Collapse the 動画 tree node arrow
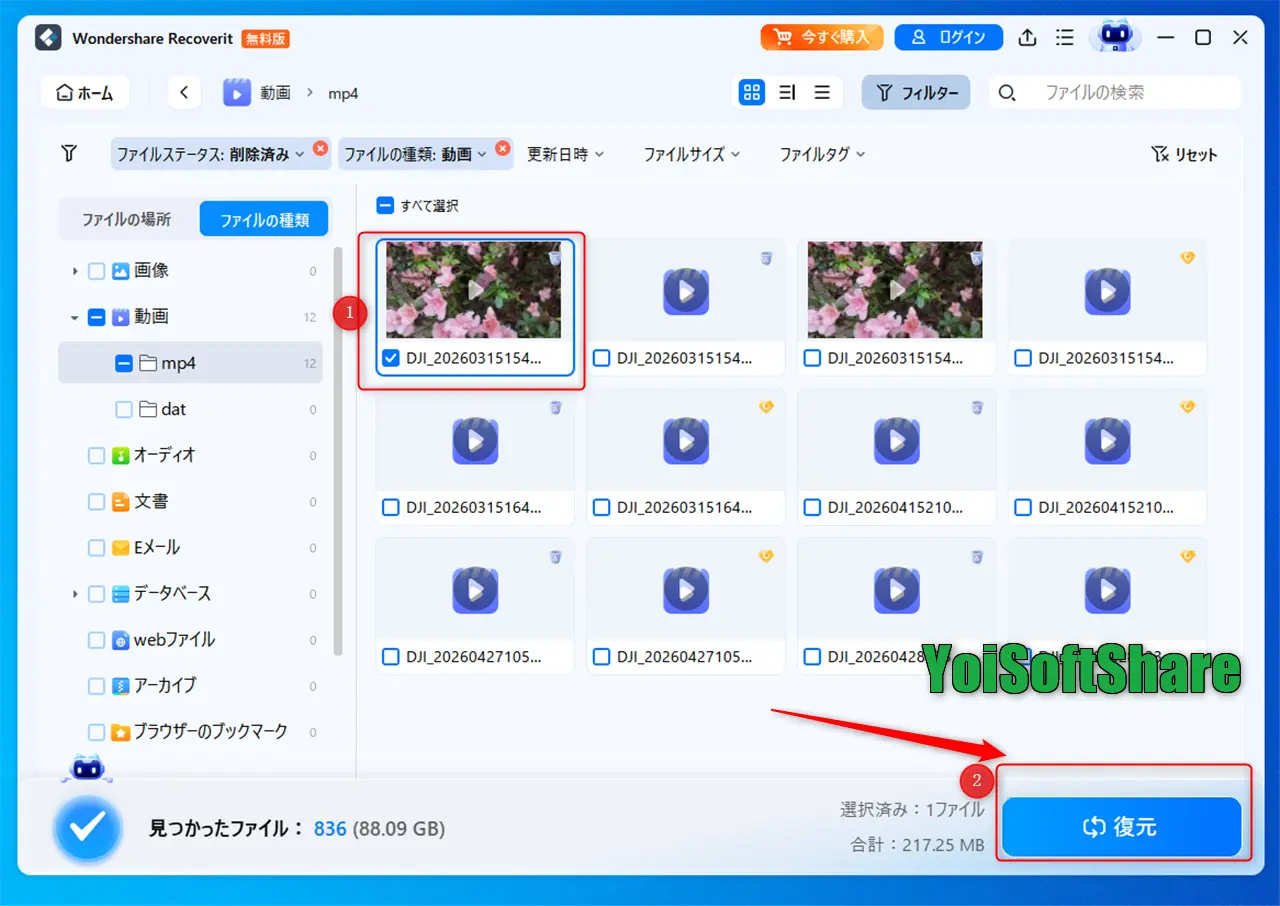The height and width of the screenshot is (906, 1280). click(75, 317)
